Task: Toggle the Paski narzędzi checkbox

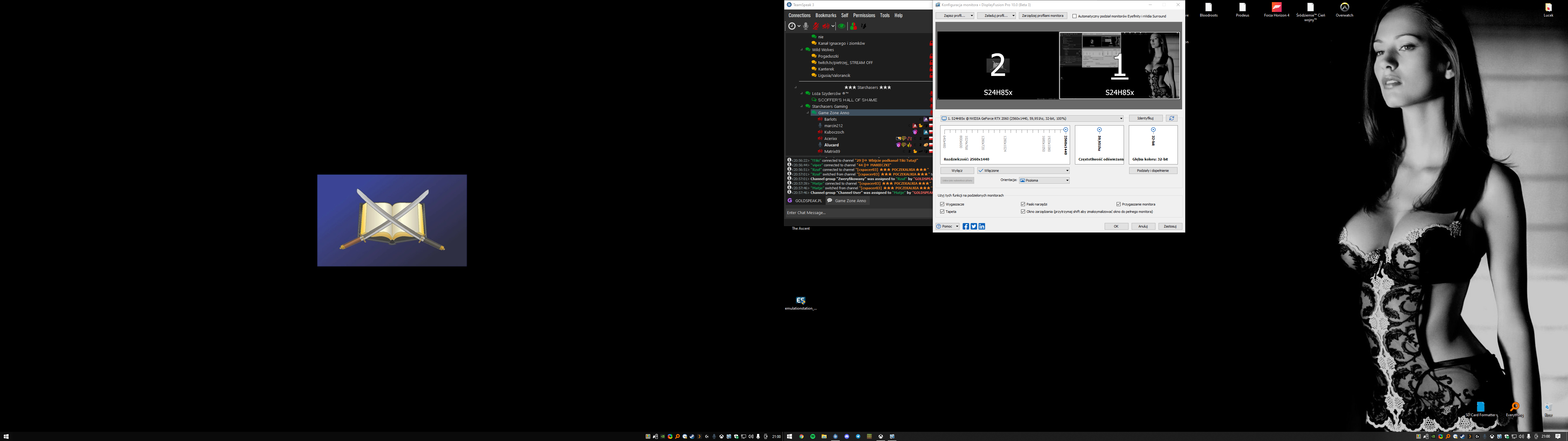Action: 1023,204
